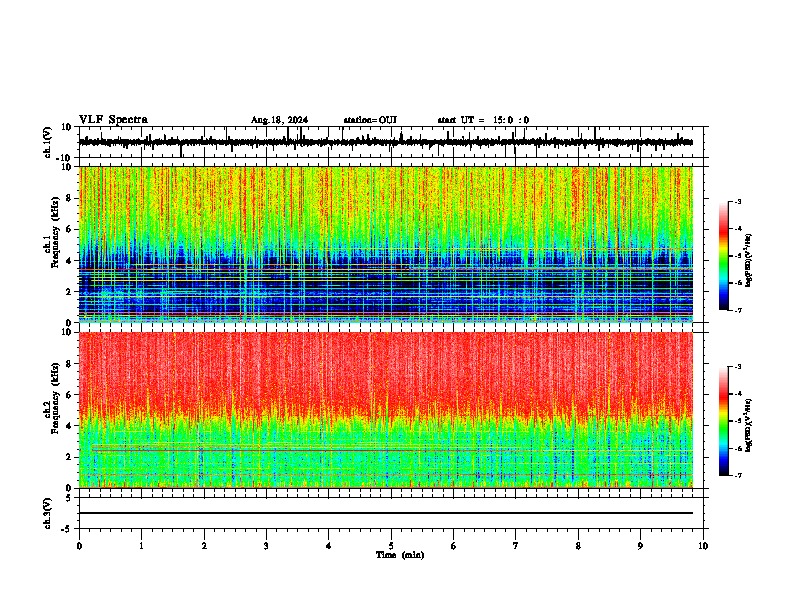Click time axis tick label "7"
This screenshot has height=612, width=792.
click(x=516, y=546)
